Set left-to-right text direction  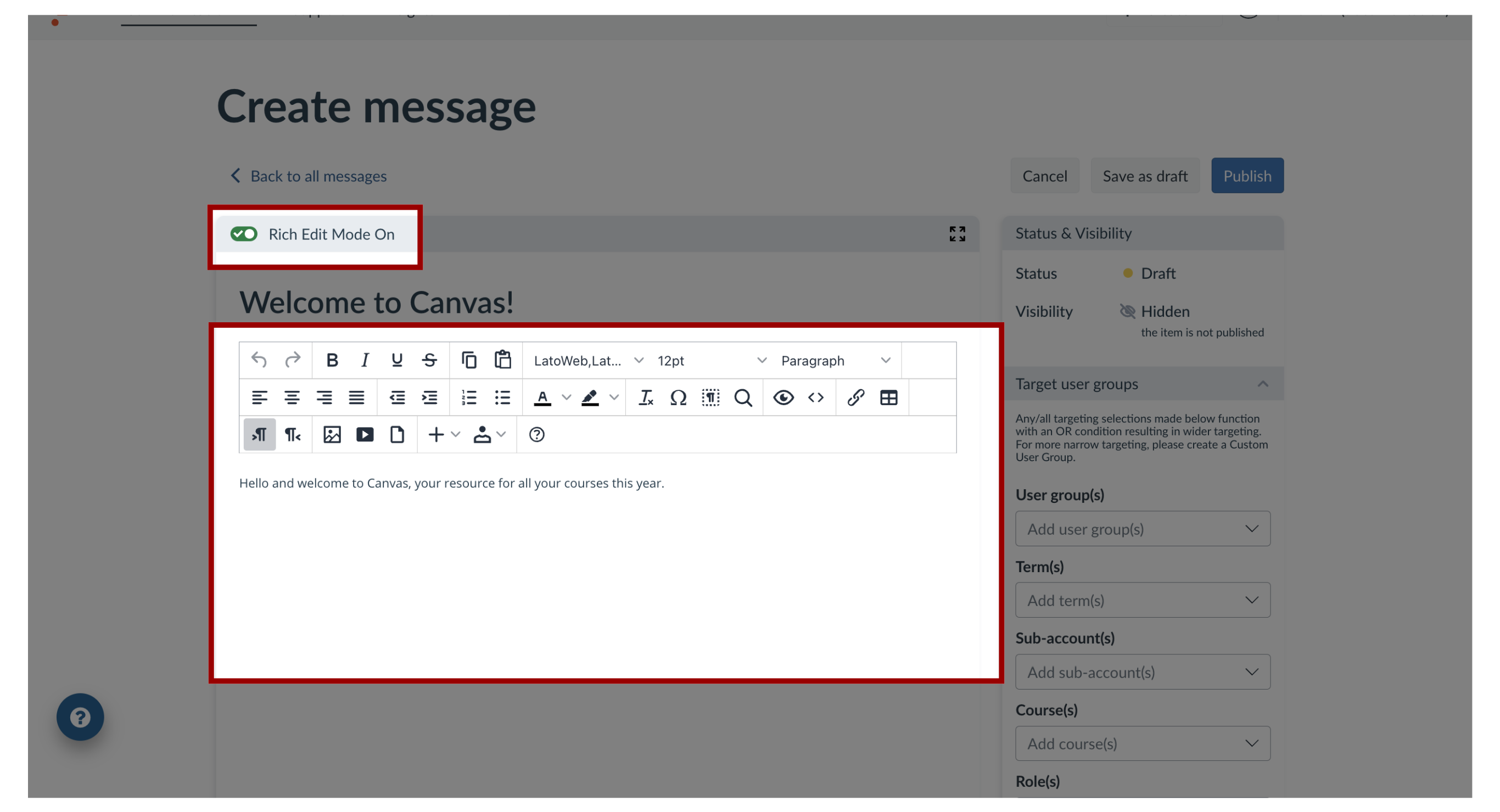pos(259,434)
